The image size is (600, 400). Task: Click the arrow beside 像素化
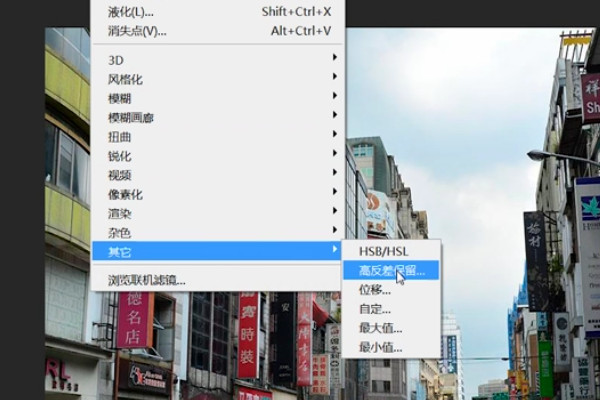coord(335,191)
